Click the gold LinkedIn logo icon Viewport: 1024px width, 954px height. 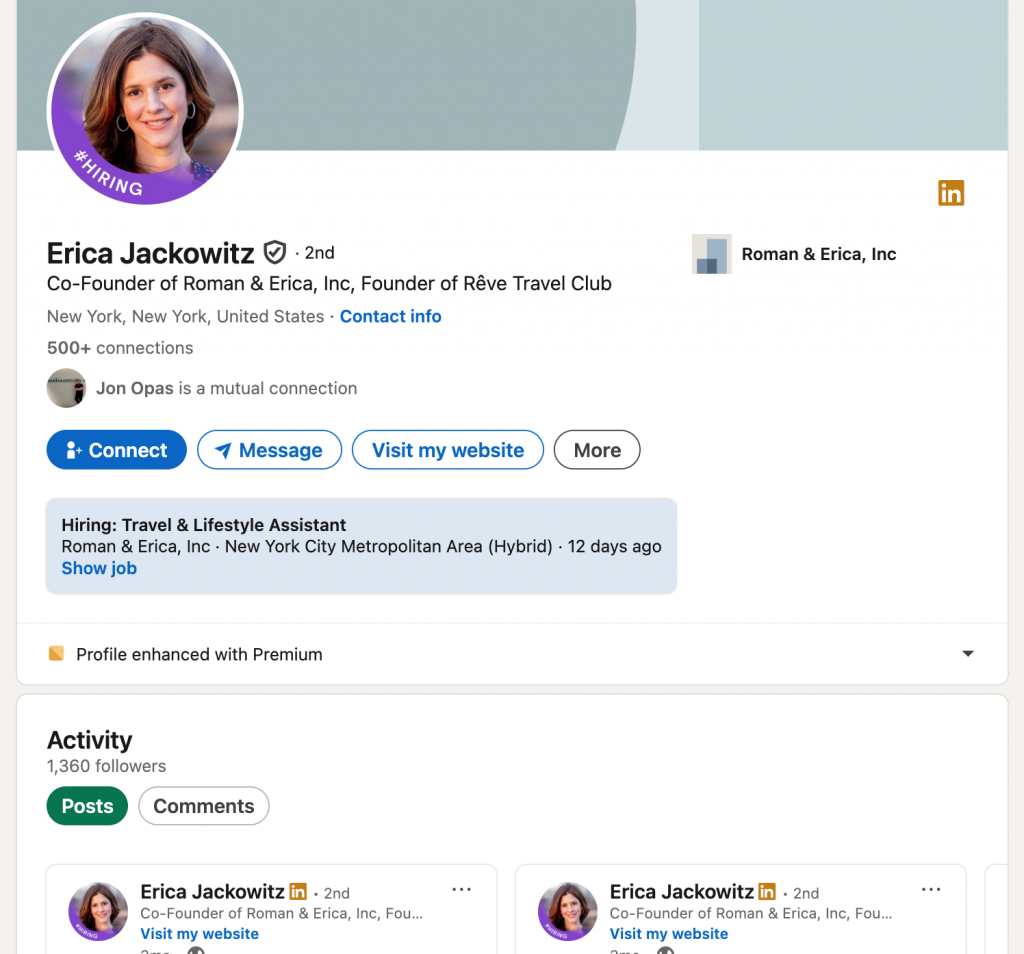click(950, 193)
